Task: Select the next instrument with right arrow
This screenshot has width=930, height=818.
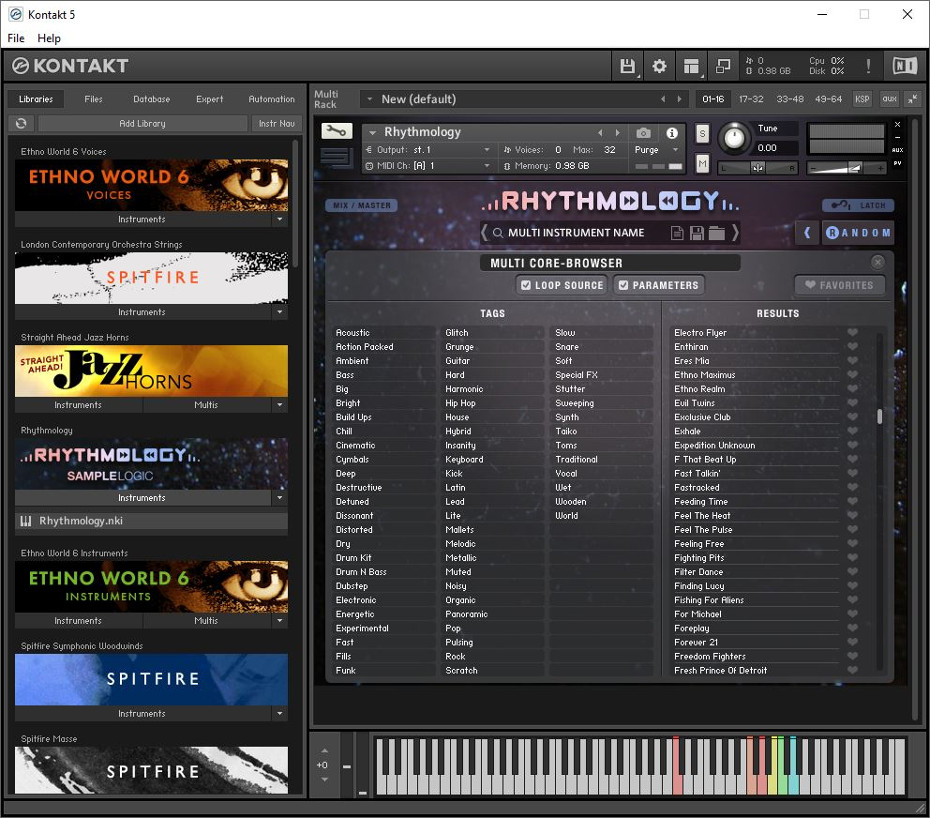Action: click(617, 133)
